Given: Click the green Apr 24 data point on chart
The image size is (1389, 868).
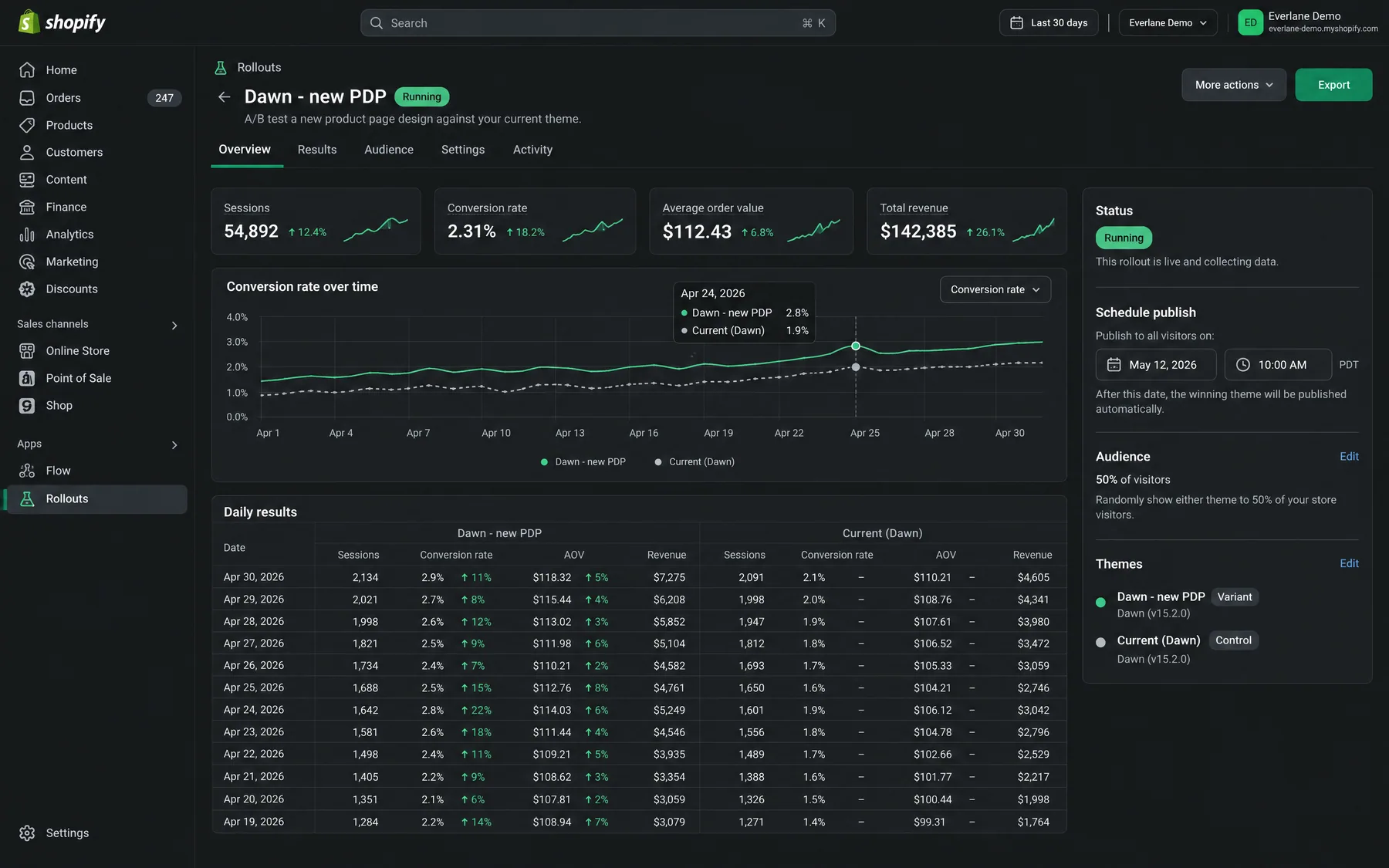Looking at the screenshot, I should [x=856, y=346].
